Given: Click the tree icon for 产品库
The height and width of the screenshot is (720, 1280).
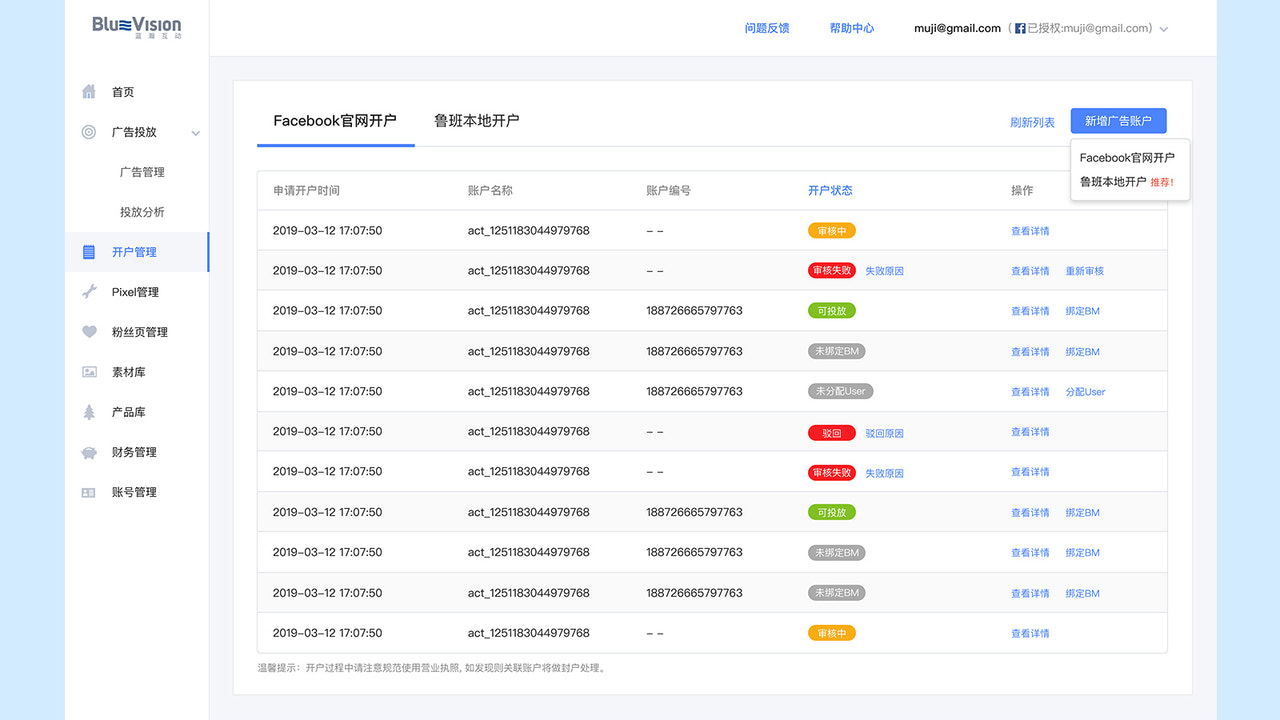Looking at the screenshot, I should click(89, 412).
